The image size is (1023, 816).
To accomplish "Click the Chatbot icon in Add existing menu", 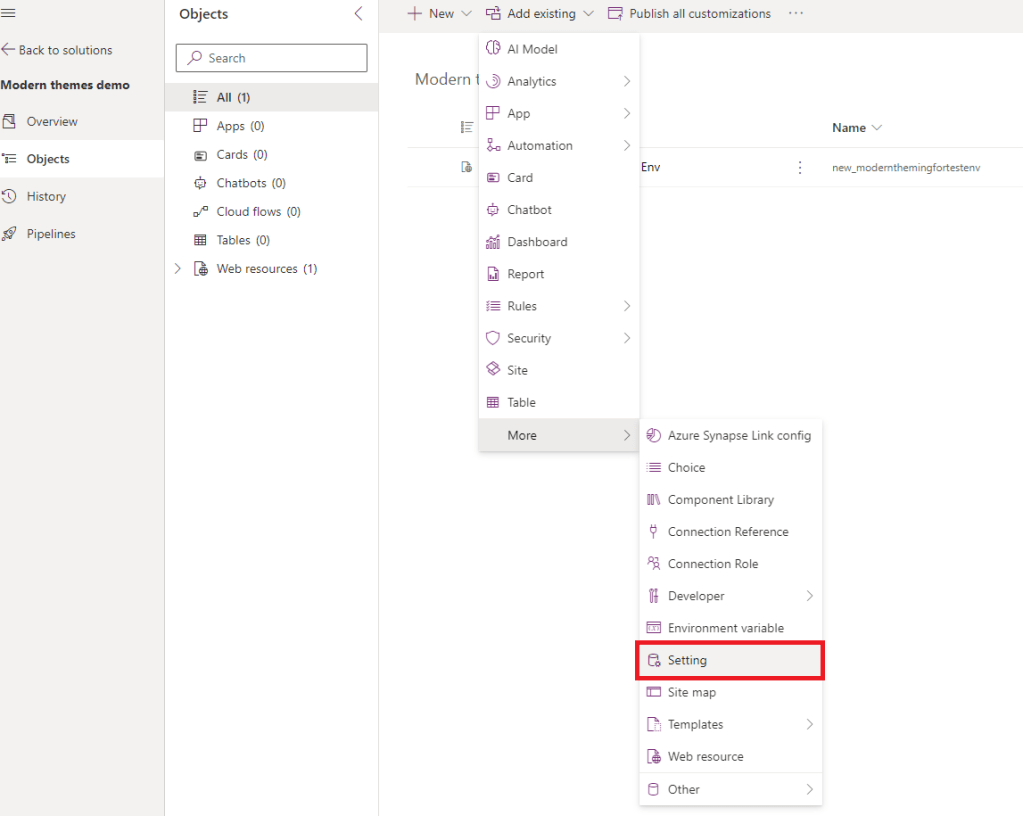I will pyautogui.click(x=492, y=210).
